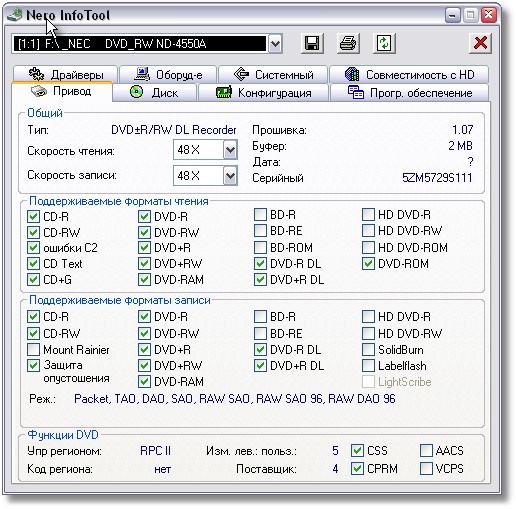Click the 2 MB buffer value

(x=460, y=146)
